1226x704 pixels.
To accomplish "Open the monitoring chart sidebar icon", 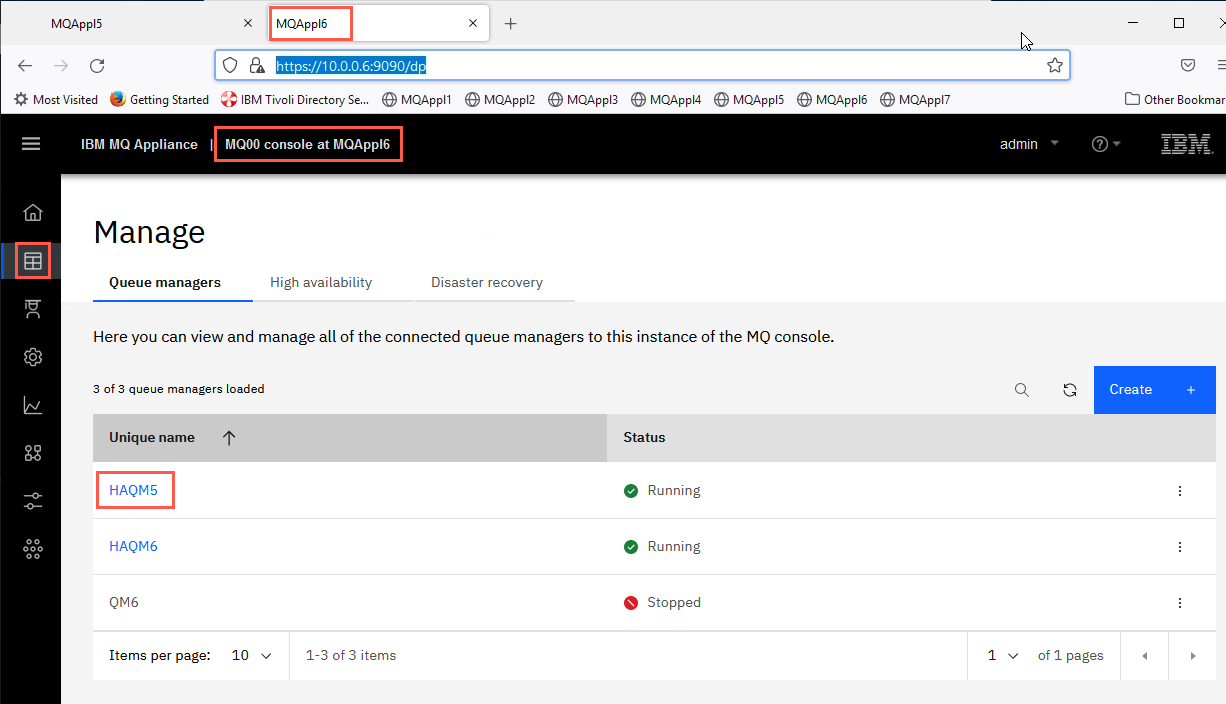I will click(x=33, y=405).
